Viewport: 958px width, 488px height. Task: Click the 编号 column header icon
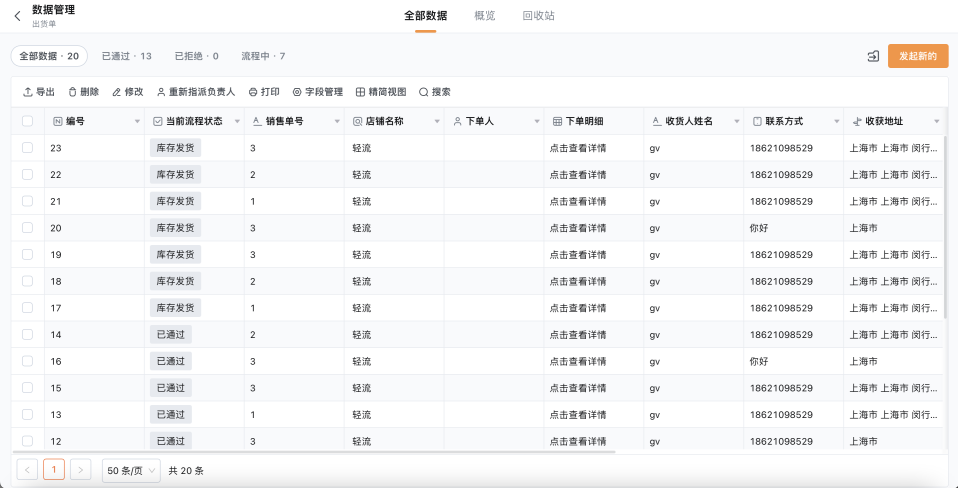[58, 122]
